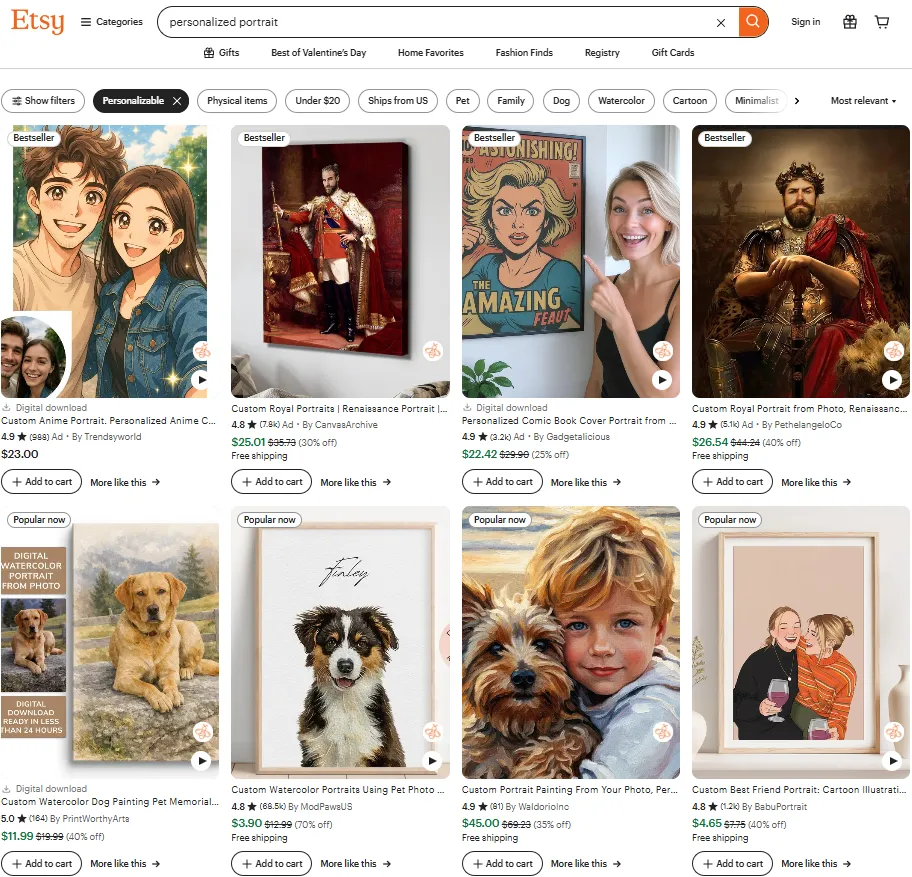Screen dimensions: 912x877
Task: Click the Etsy logo
Action: pyautogui.click(x=38, y=22)
